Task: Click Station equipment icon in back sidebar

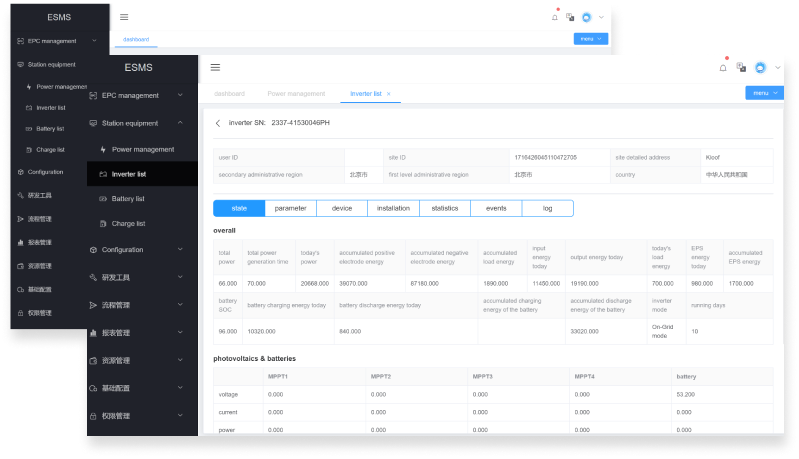Action: [20, 65]
